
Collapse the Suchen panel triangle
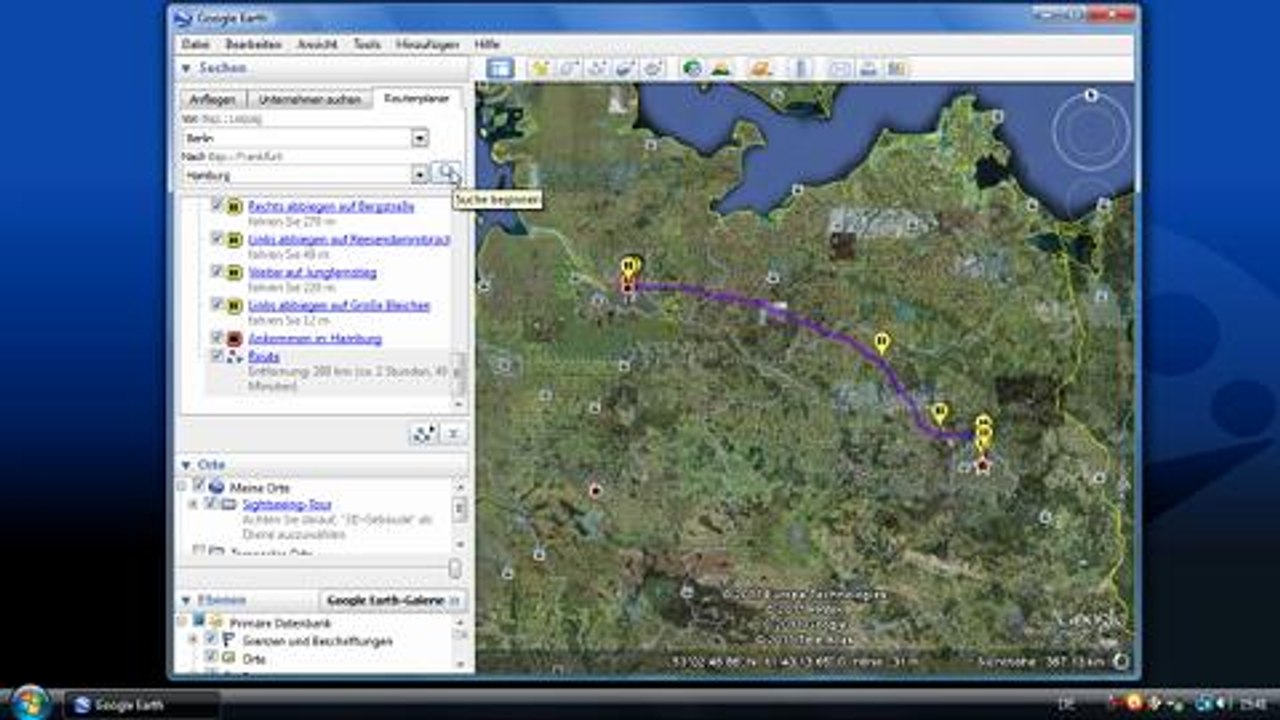coord(186,68)
